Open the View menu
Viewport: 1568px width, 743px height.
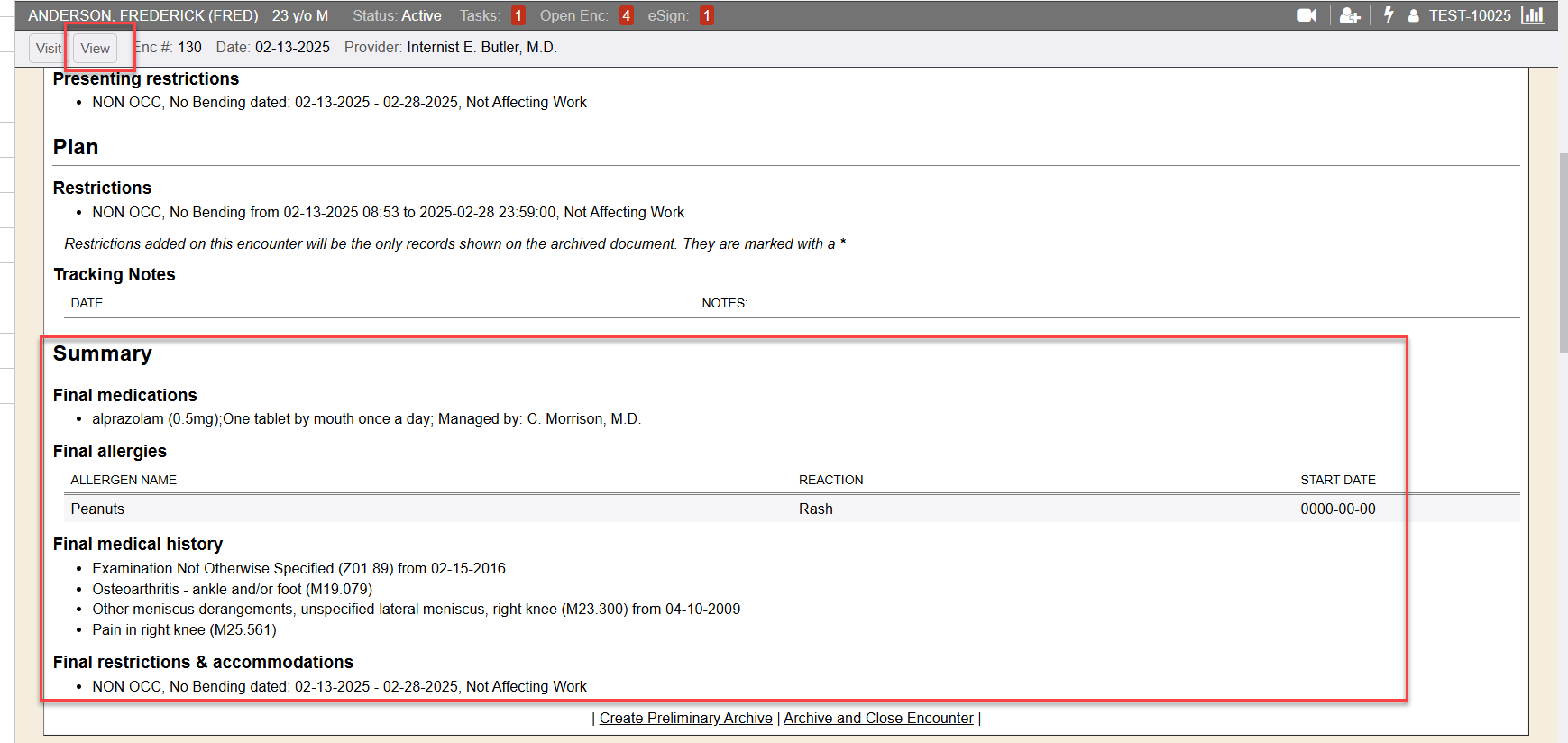[95, 49]
